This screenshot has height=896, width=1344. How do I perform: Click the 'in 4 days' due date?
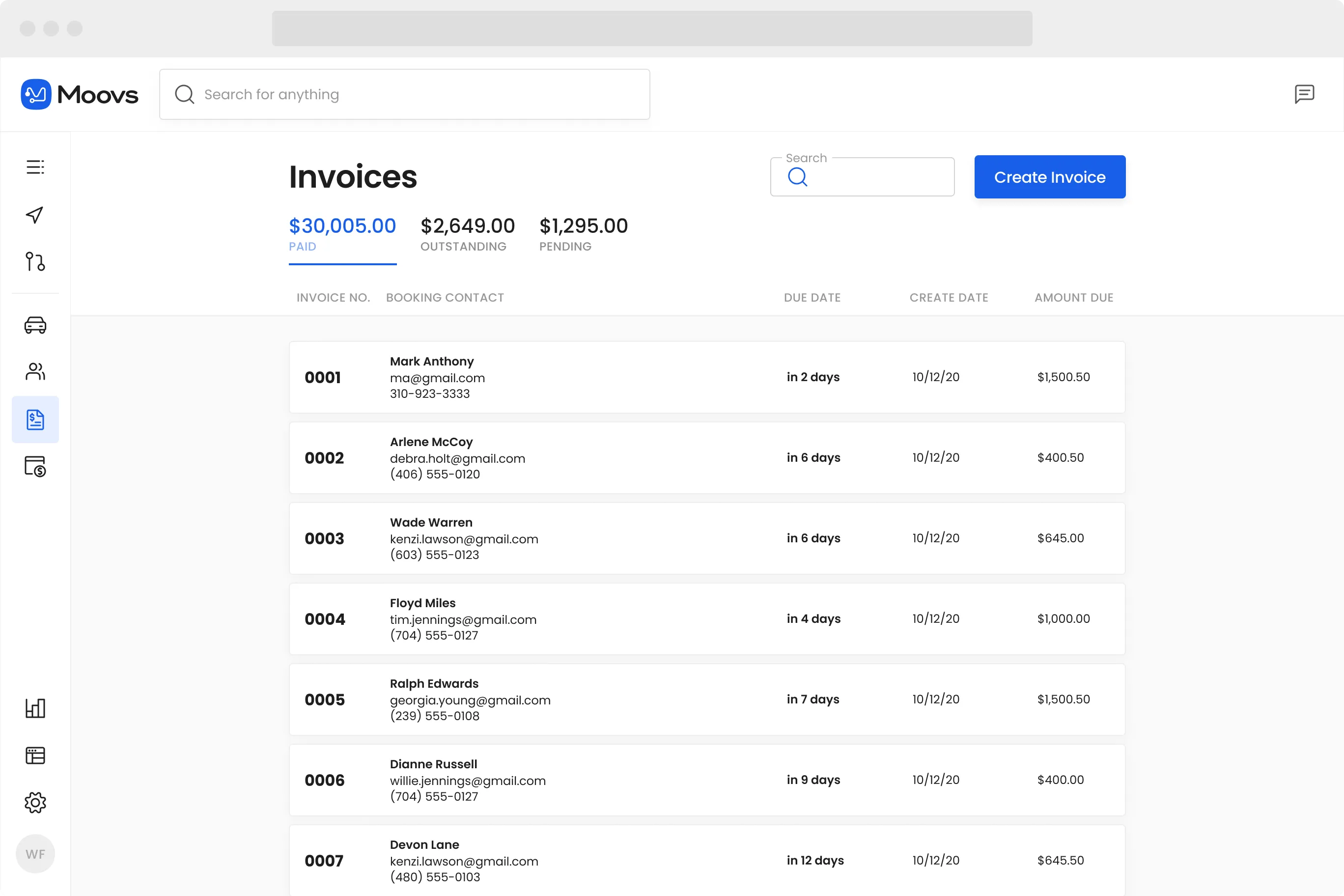[813, 619]
